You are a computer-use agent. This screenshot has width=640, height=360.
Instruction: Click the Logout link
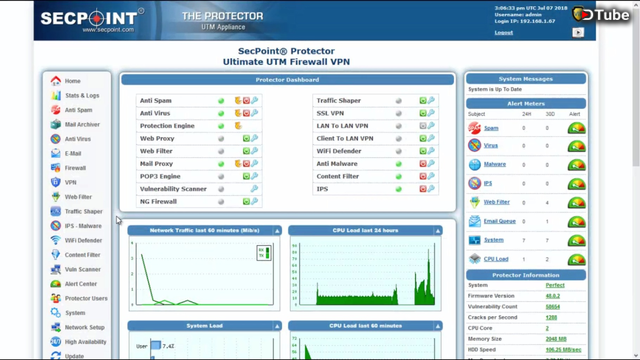[x=504, y=33]
